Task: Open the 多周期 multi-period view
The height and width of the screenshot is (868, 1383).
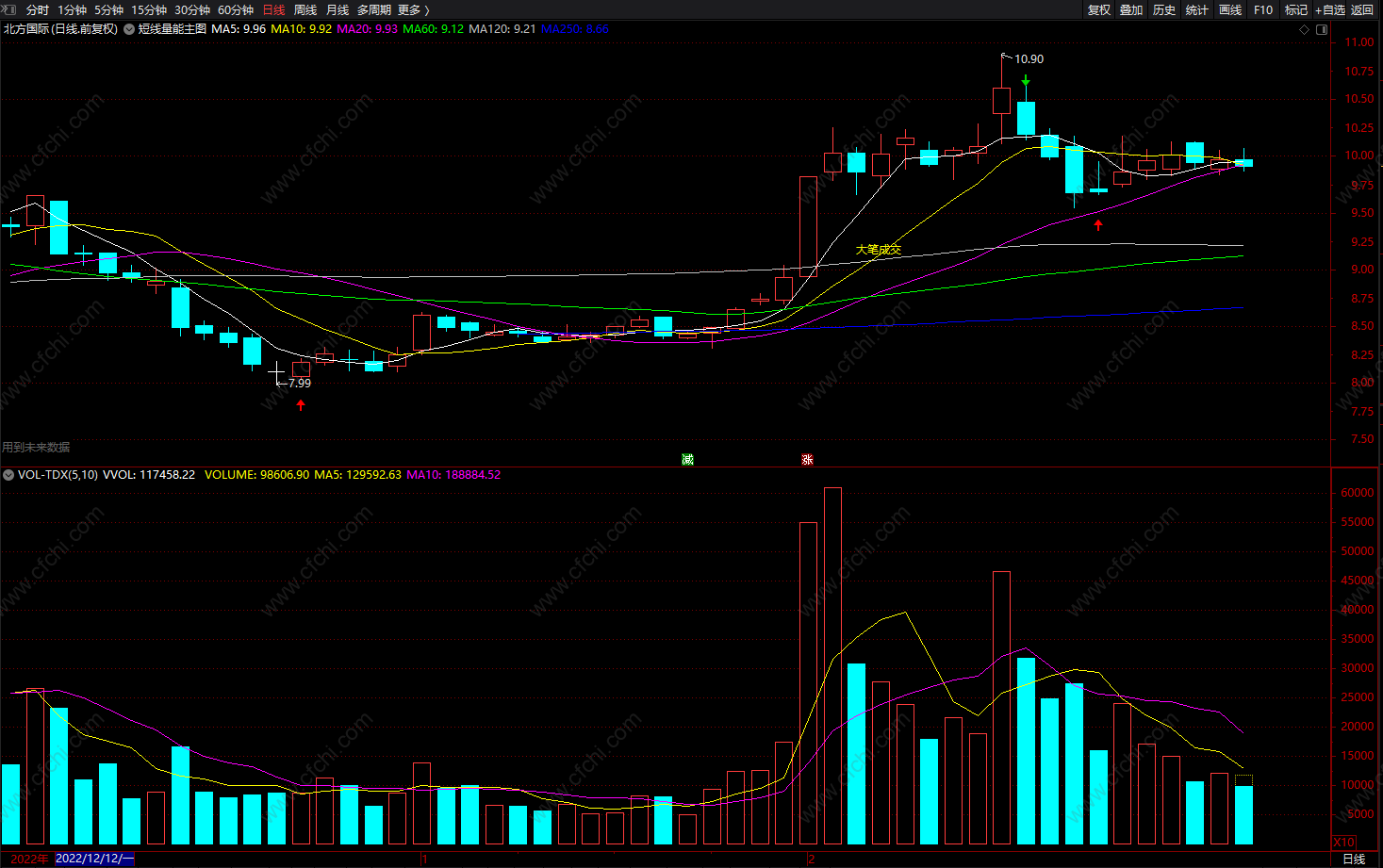Action: tap(374, 9)
